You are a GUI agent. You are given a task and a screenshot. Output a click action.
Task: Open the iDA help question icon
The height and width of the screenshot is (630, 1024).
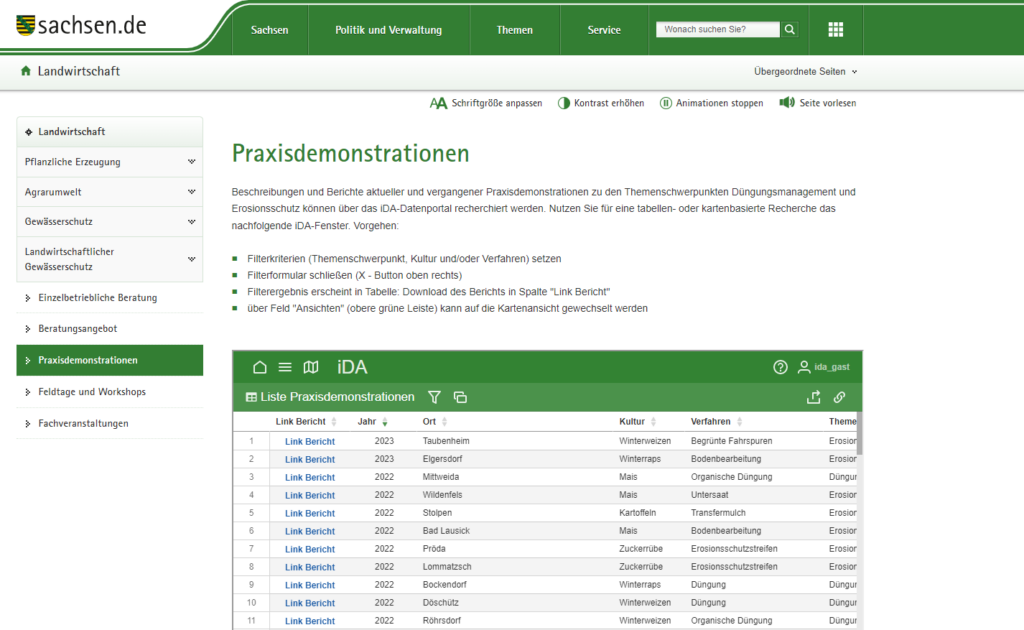[780, 367]
